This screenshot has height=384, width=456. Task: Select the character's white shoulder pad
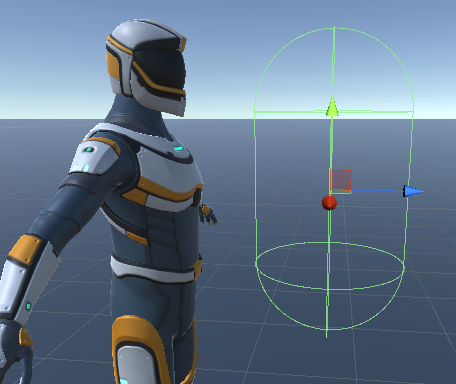(94, 156)
